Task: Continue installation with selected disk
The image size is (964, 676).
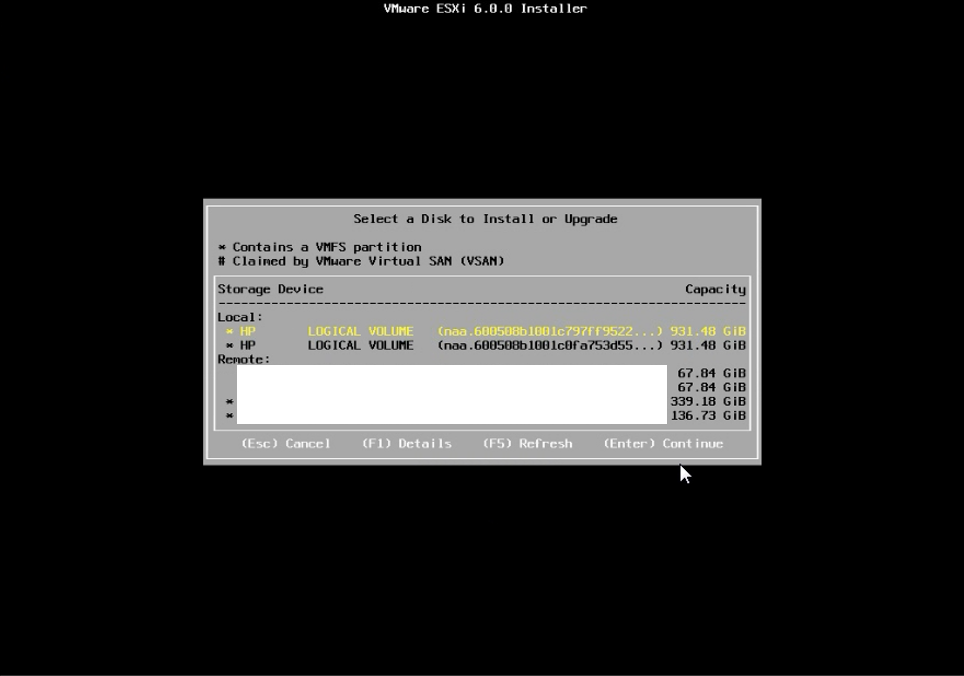Action: click(664, 443)
